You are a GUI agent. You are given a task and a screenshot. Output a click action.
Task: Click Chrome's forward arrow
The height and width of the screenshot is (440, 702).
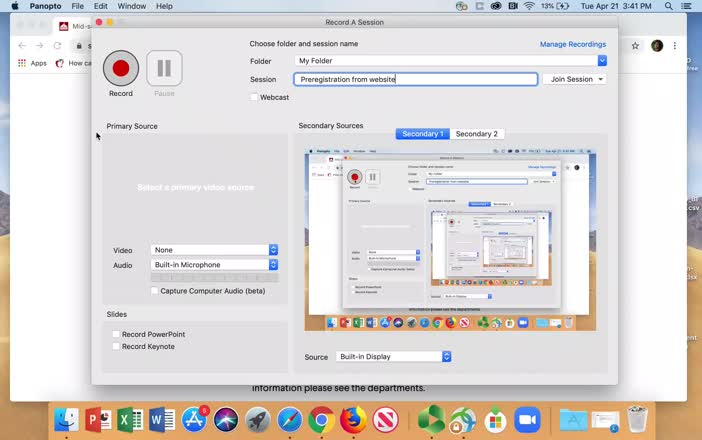39,46
